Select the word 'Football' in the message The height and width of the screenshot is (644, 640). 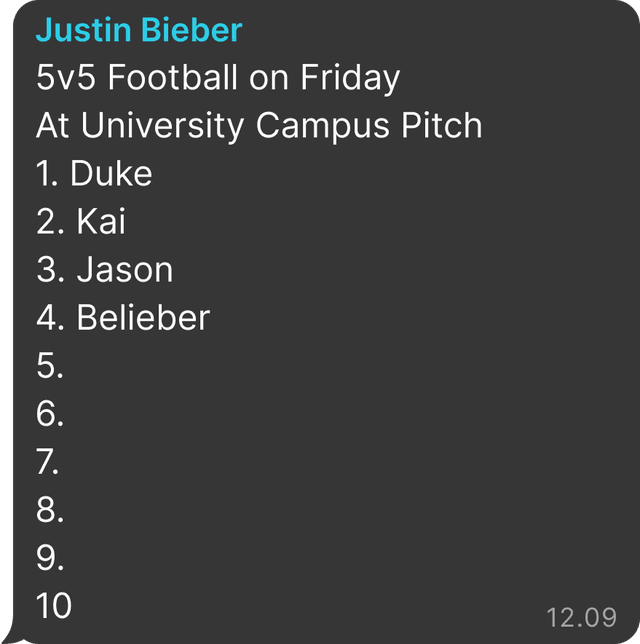tap(173, 77)
